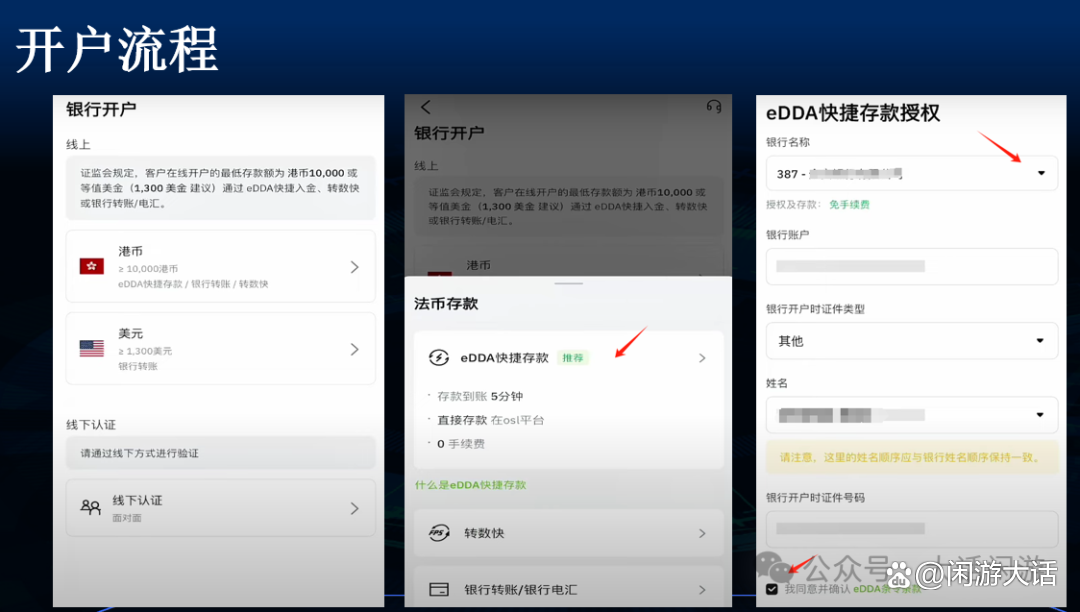
Task: Click the 推荐 tag on eDDA option
Action: point(573,358)
